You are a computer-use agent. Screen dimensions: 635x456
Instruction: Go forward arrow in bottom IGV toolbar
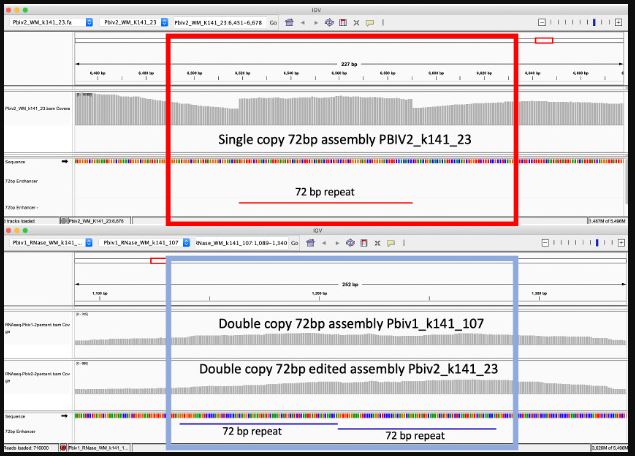point(337,243)
